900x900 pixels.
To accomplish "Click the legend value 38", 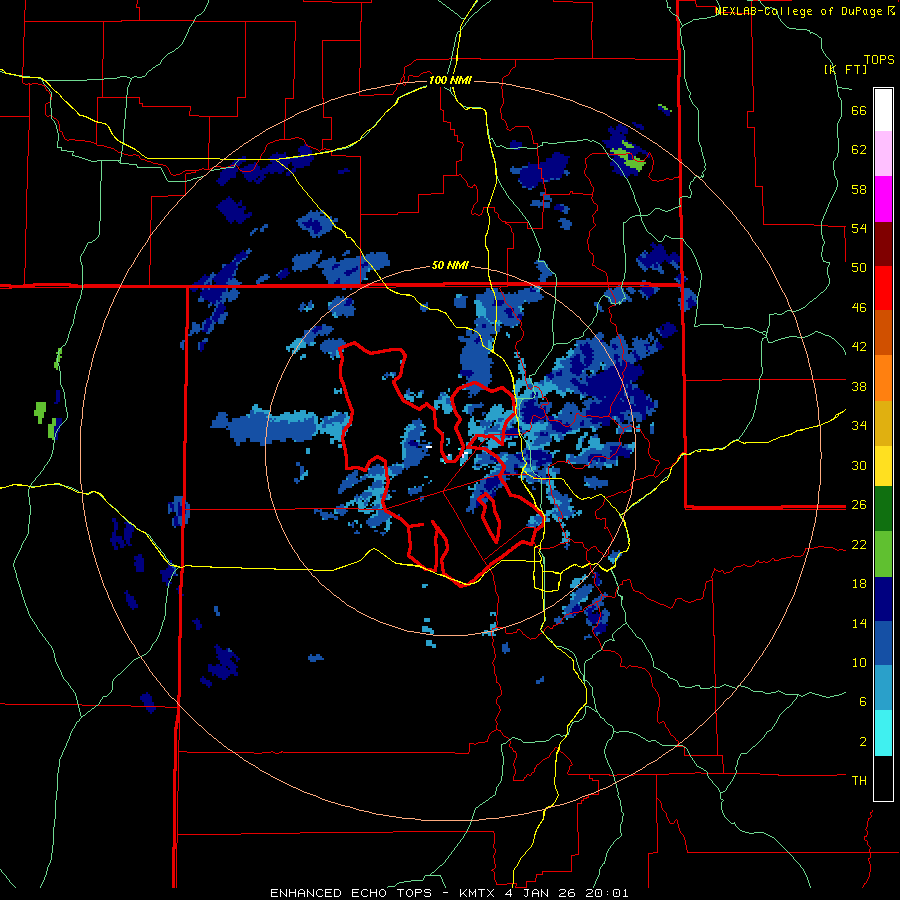I will [859, 386].
